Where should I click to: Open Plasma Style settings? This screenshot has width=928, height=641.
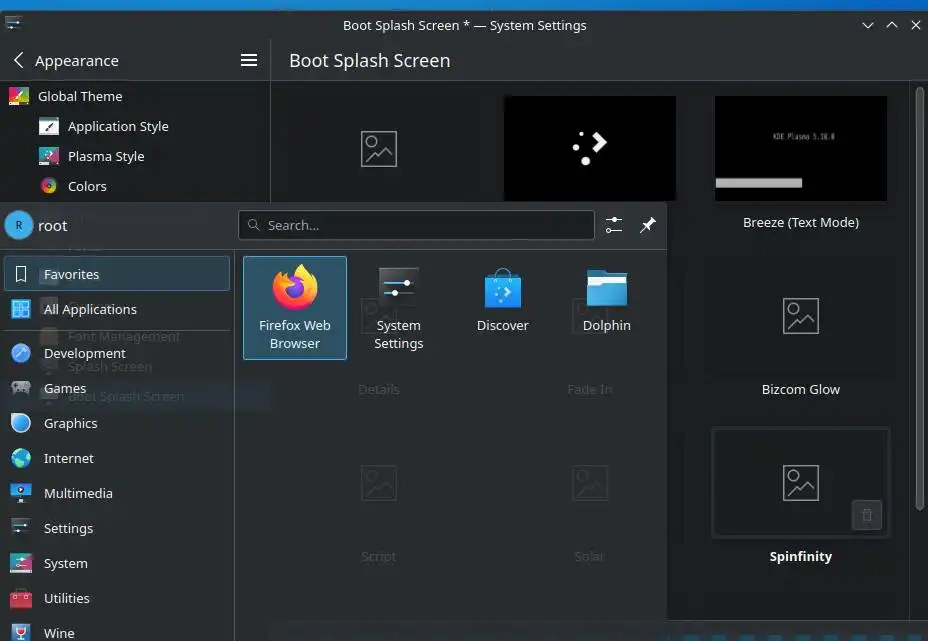(x=135, y=156)
